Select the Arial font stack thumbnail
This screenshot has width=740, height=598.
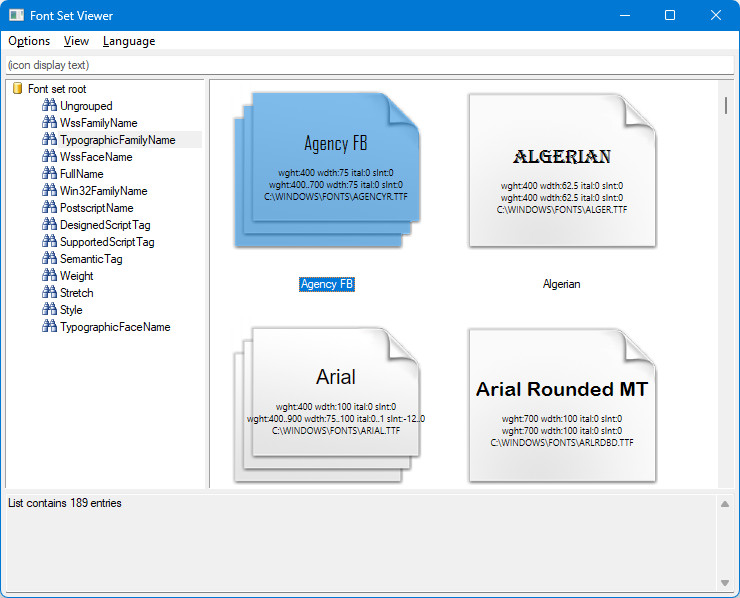tap(327, 405)
